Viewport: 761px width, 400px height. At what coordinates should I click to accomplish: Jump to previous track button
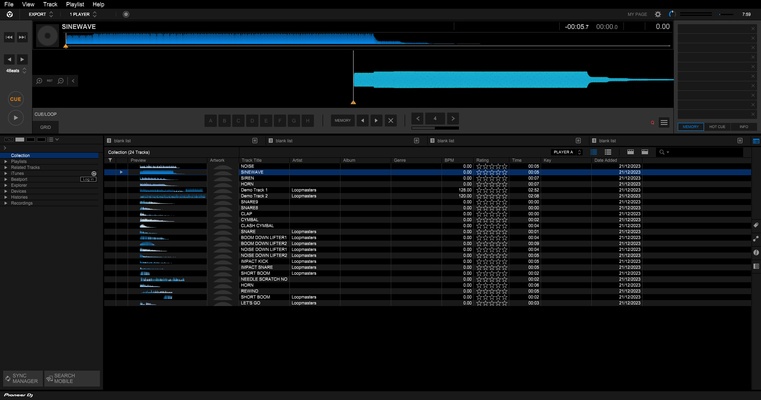(9, 37)
